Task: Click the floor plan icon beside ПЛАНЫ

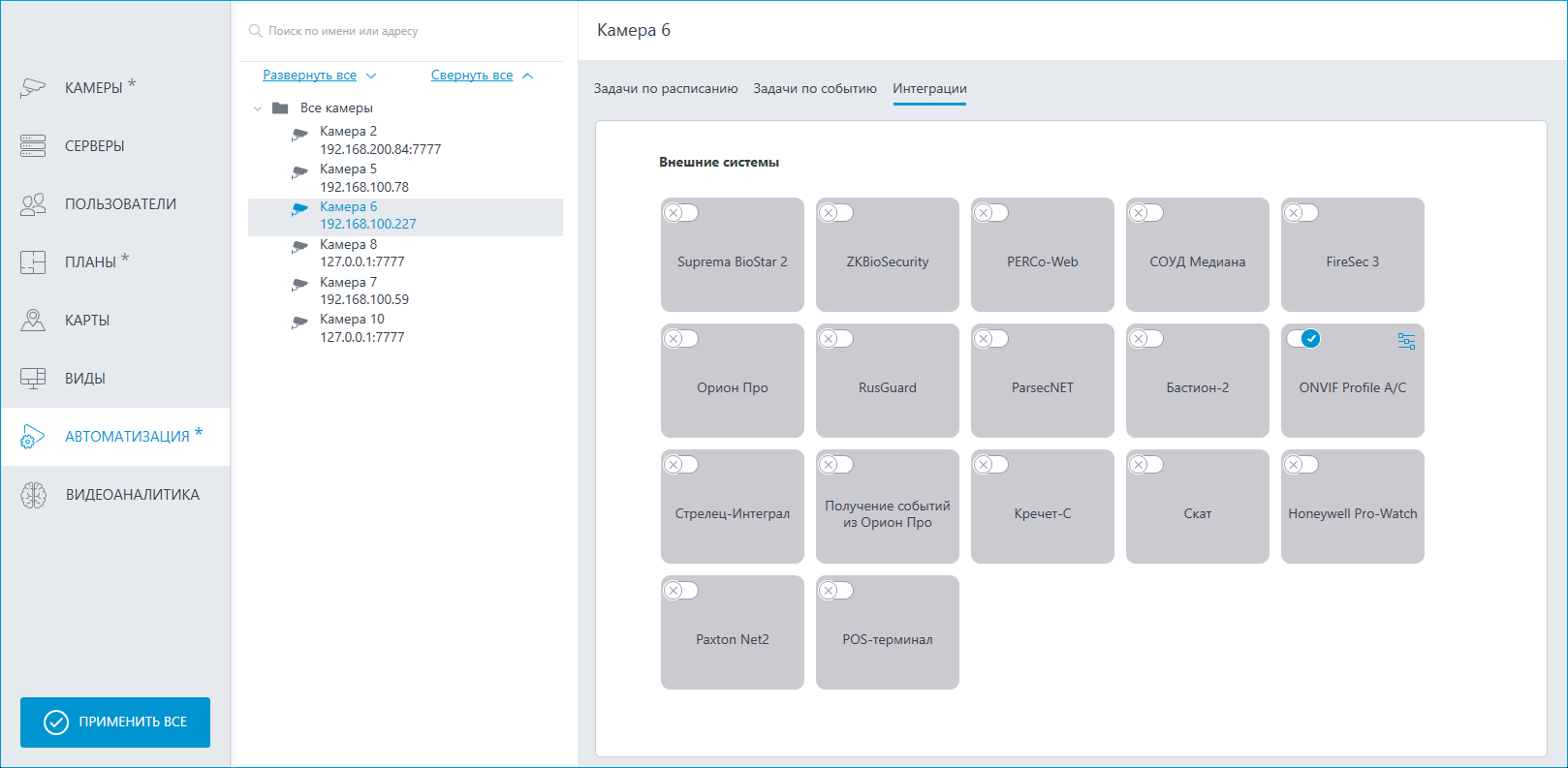Action: [x=33, y=261]
